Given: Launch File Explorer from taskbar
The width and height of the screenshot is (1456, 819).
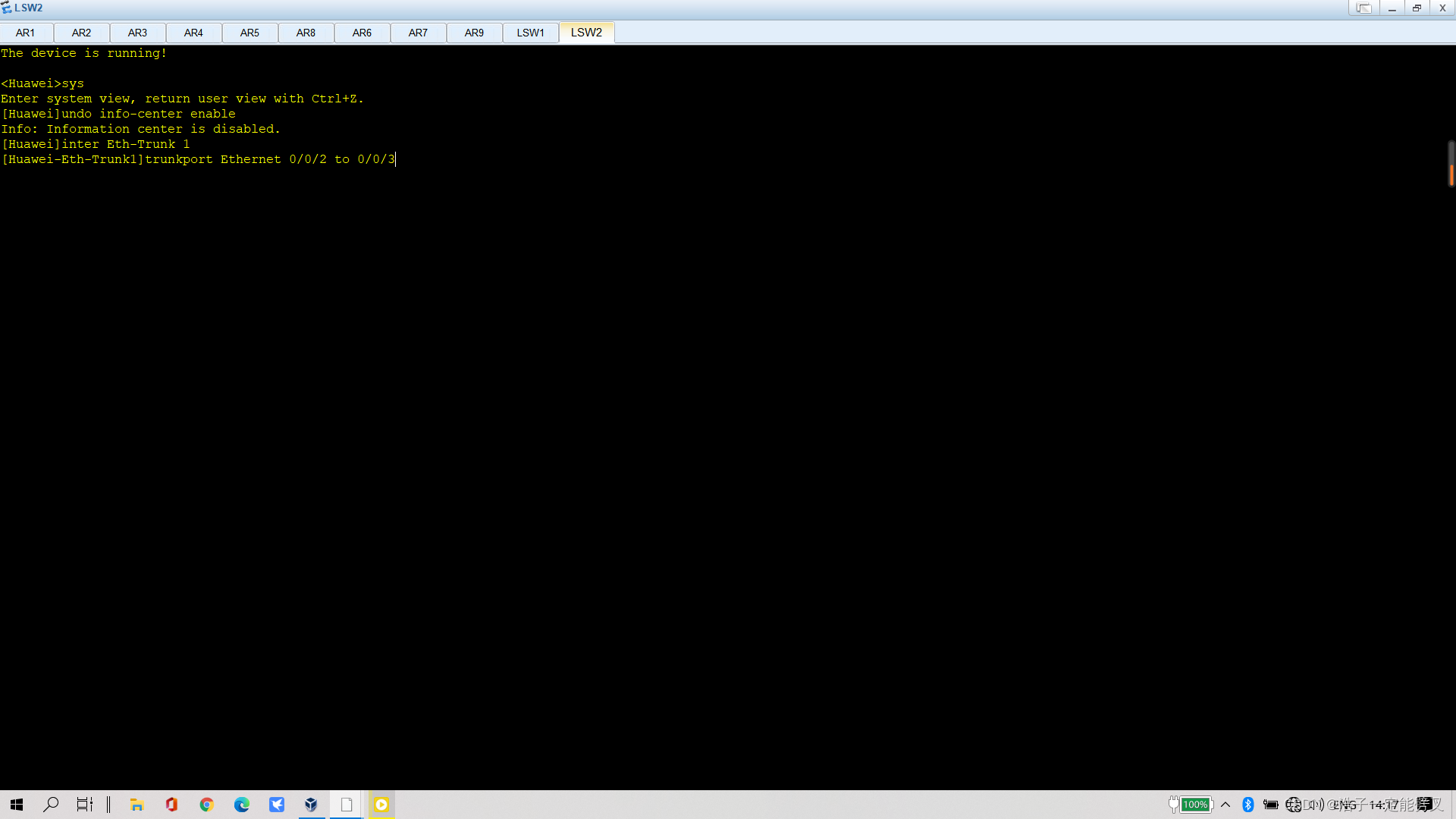Looking at the screenshot, I should 136,805.
